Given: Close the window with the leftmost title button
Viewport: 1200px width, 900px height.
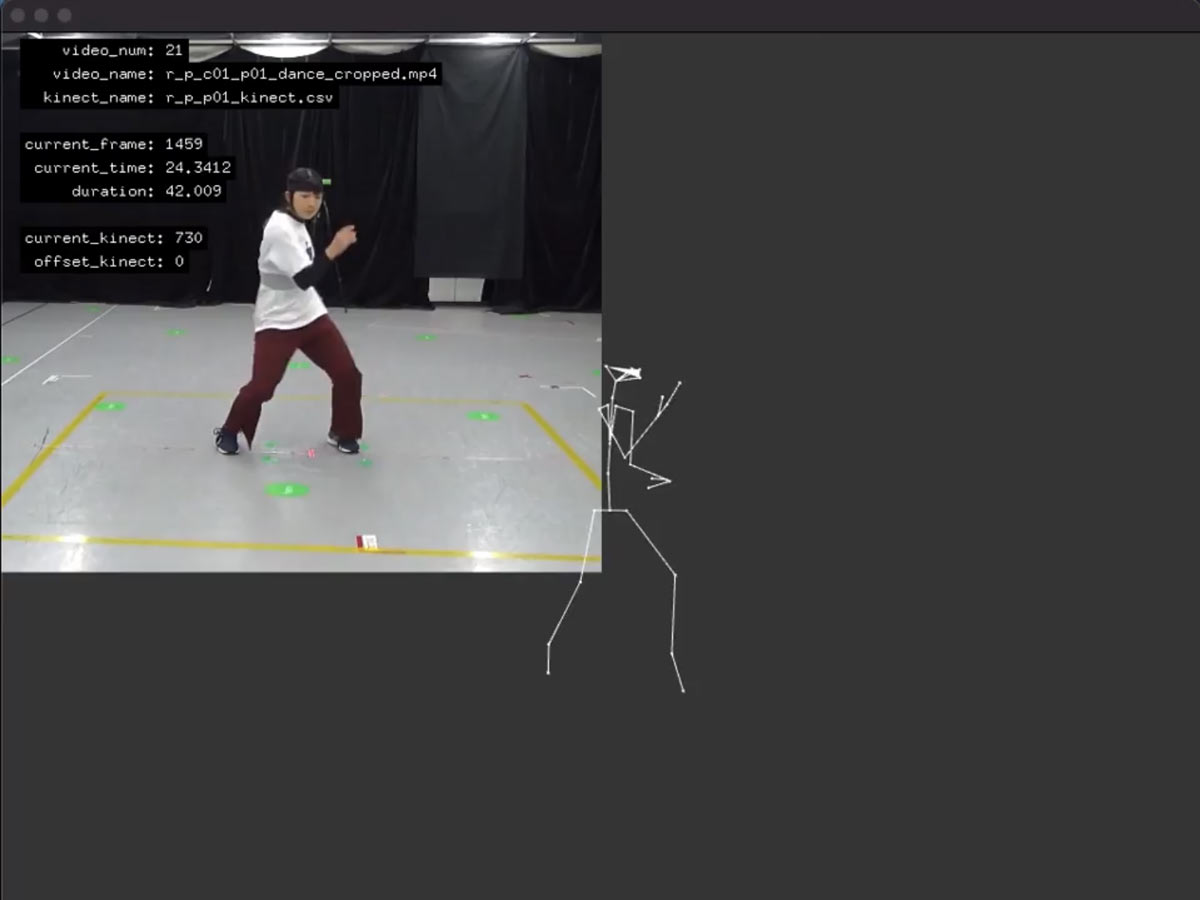Looking at the screenshot, I should click(17, 15).
